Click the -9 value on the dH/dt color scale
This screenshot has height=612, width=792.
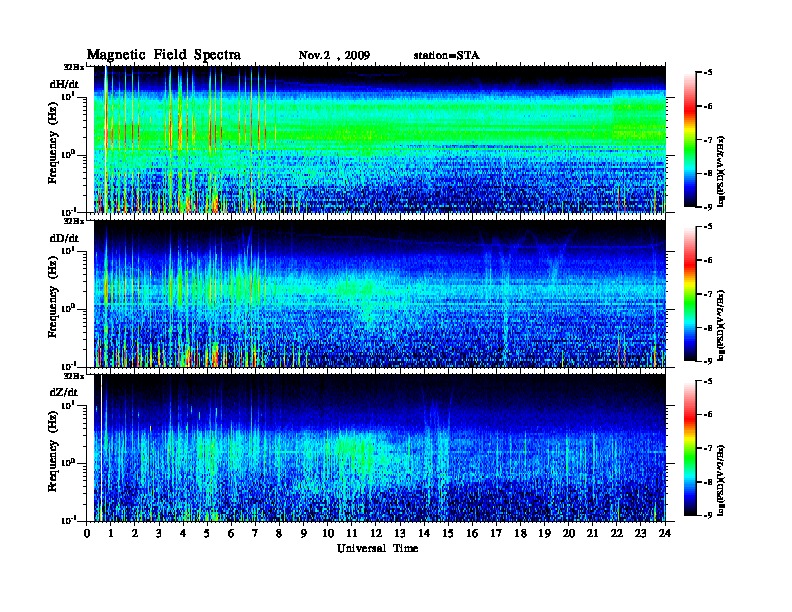coord(708,207)
